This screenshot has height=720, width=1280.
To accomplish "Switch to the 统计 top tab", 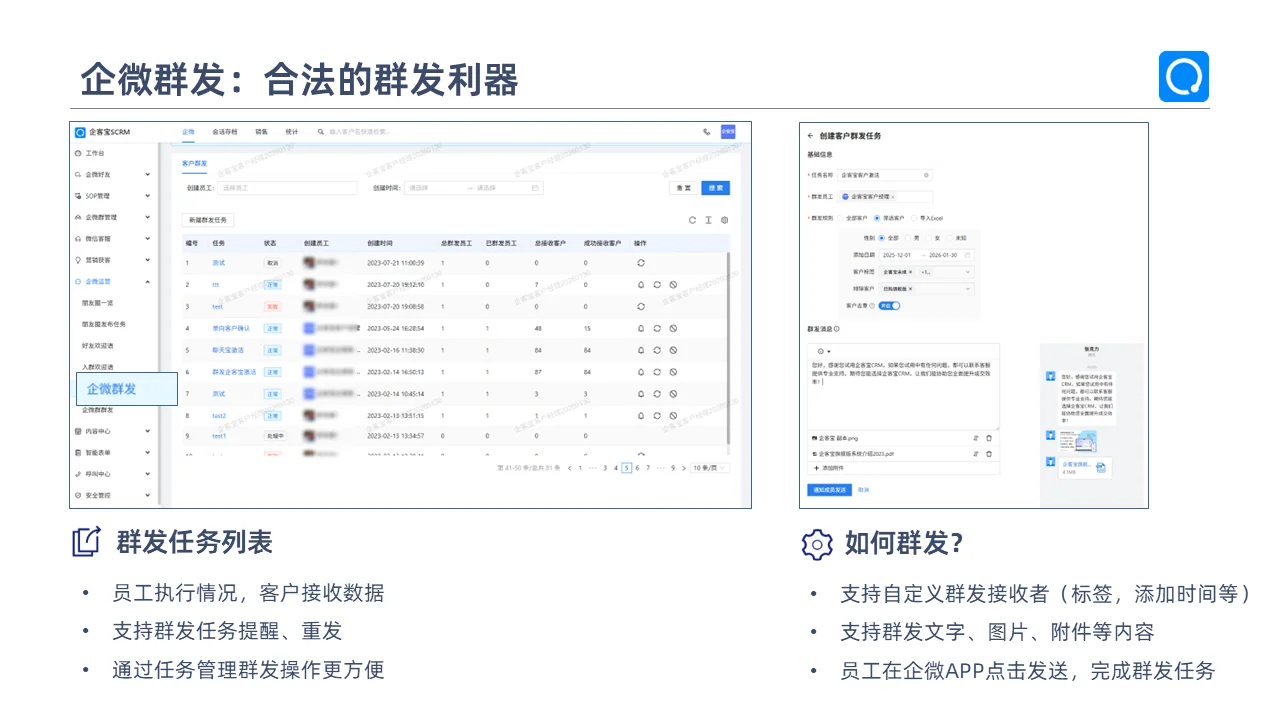I will (x=292, y=132).
